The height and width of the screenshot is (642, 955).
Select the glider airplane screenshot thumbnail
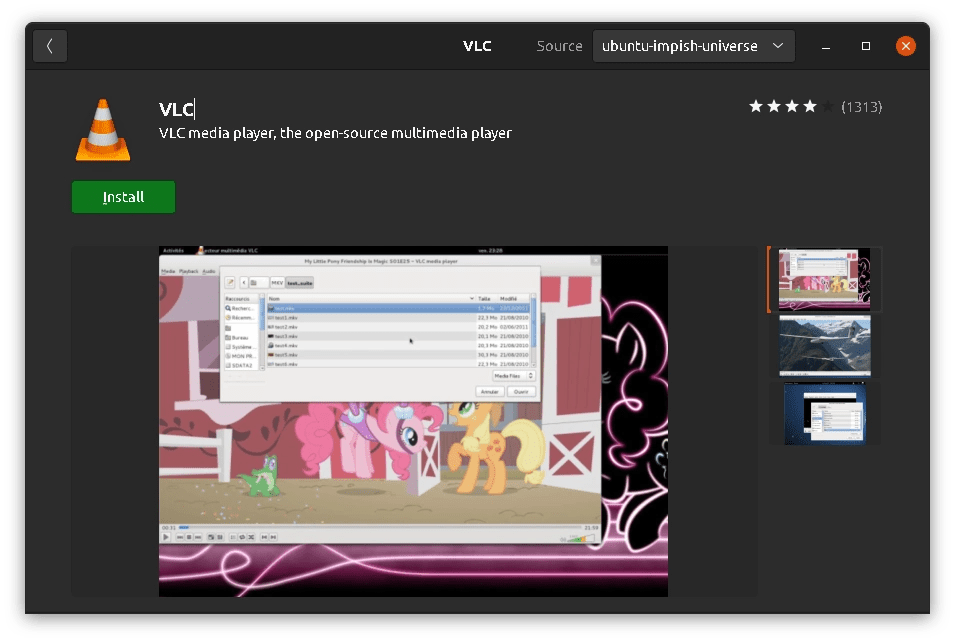pyautogui.click(x=825, y=346)
